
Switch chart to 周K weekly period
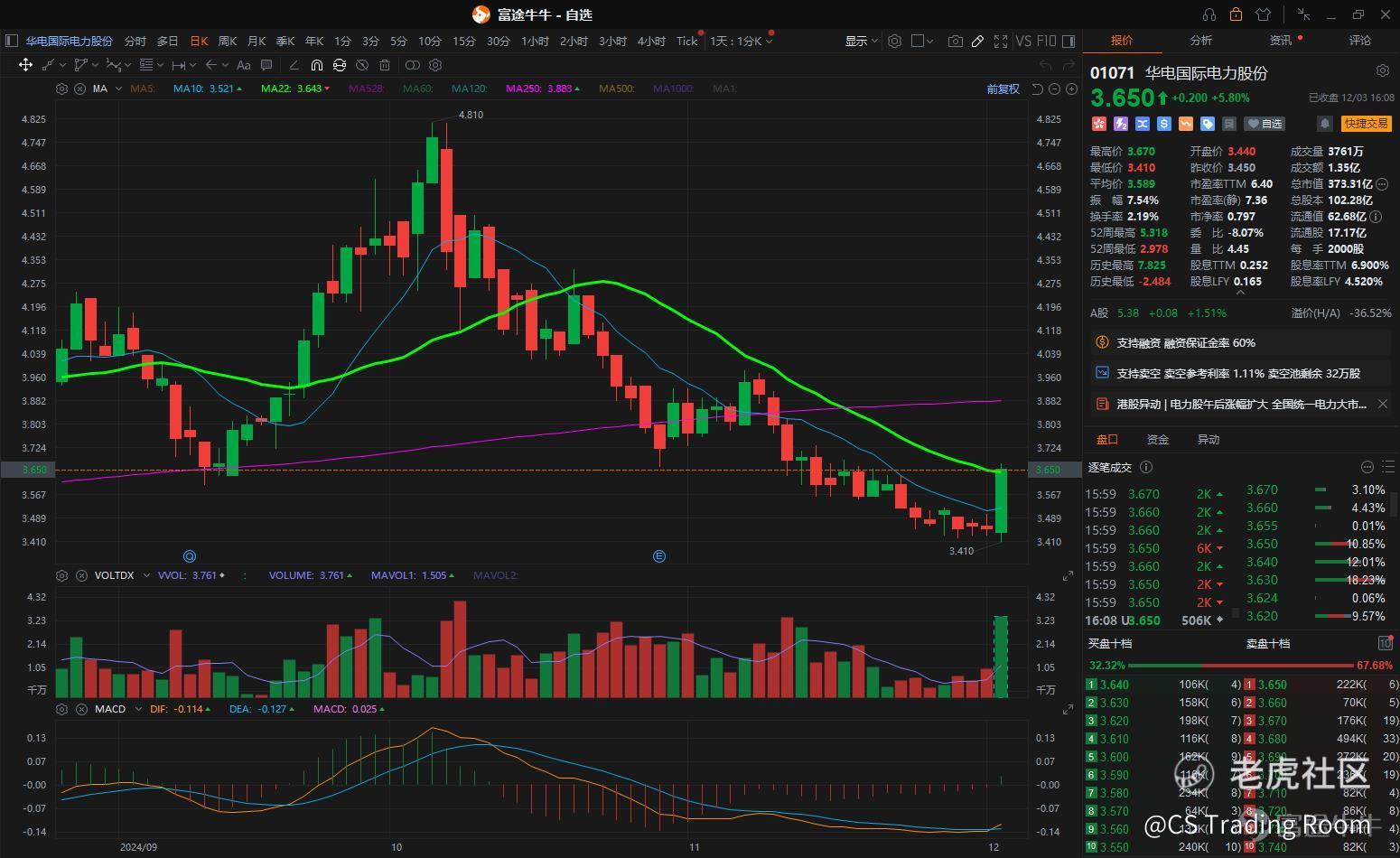(228, 41)
